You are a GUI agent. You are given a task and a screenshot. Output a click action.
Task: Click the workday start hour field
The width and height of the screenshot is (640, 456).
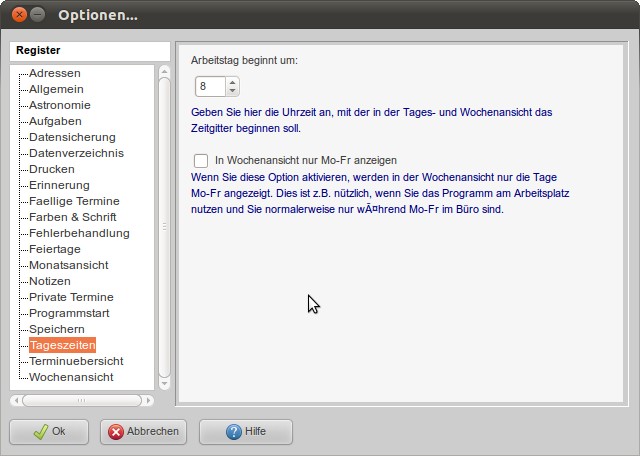coord(211,87)
